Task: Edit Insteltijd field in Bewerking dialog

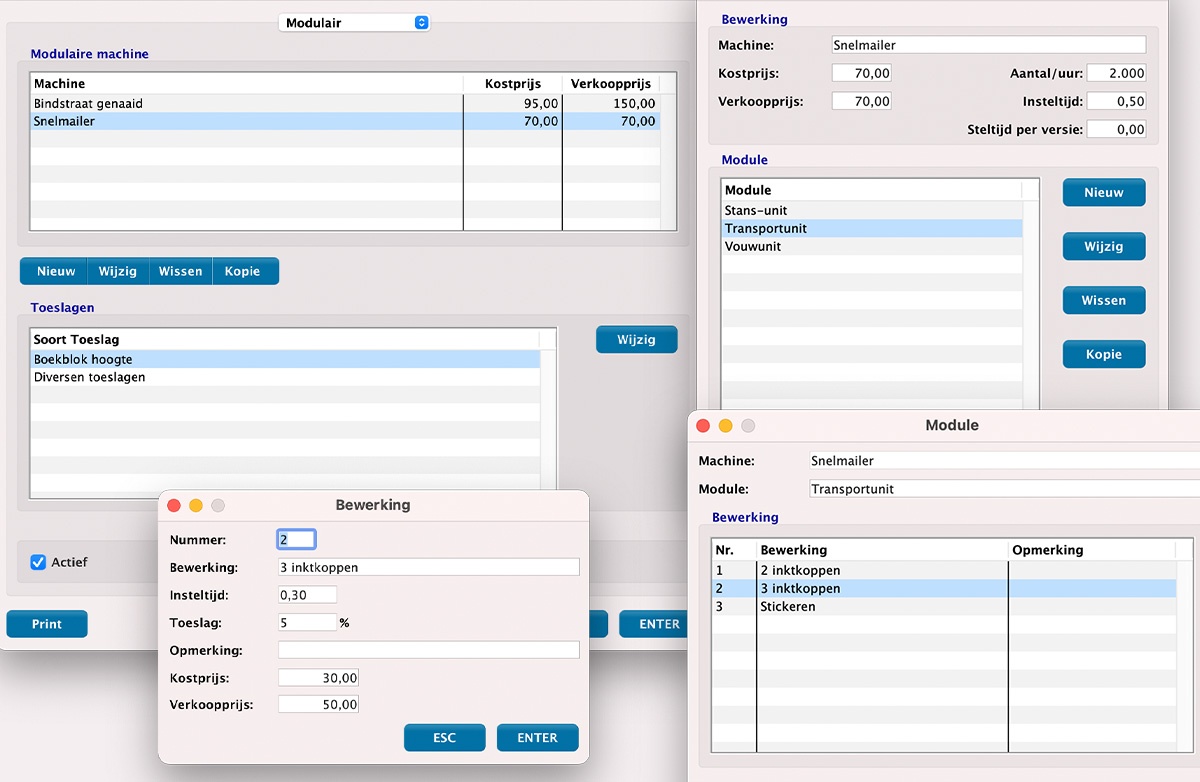Action: coord(307,595)
